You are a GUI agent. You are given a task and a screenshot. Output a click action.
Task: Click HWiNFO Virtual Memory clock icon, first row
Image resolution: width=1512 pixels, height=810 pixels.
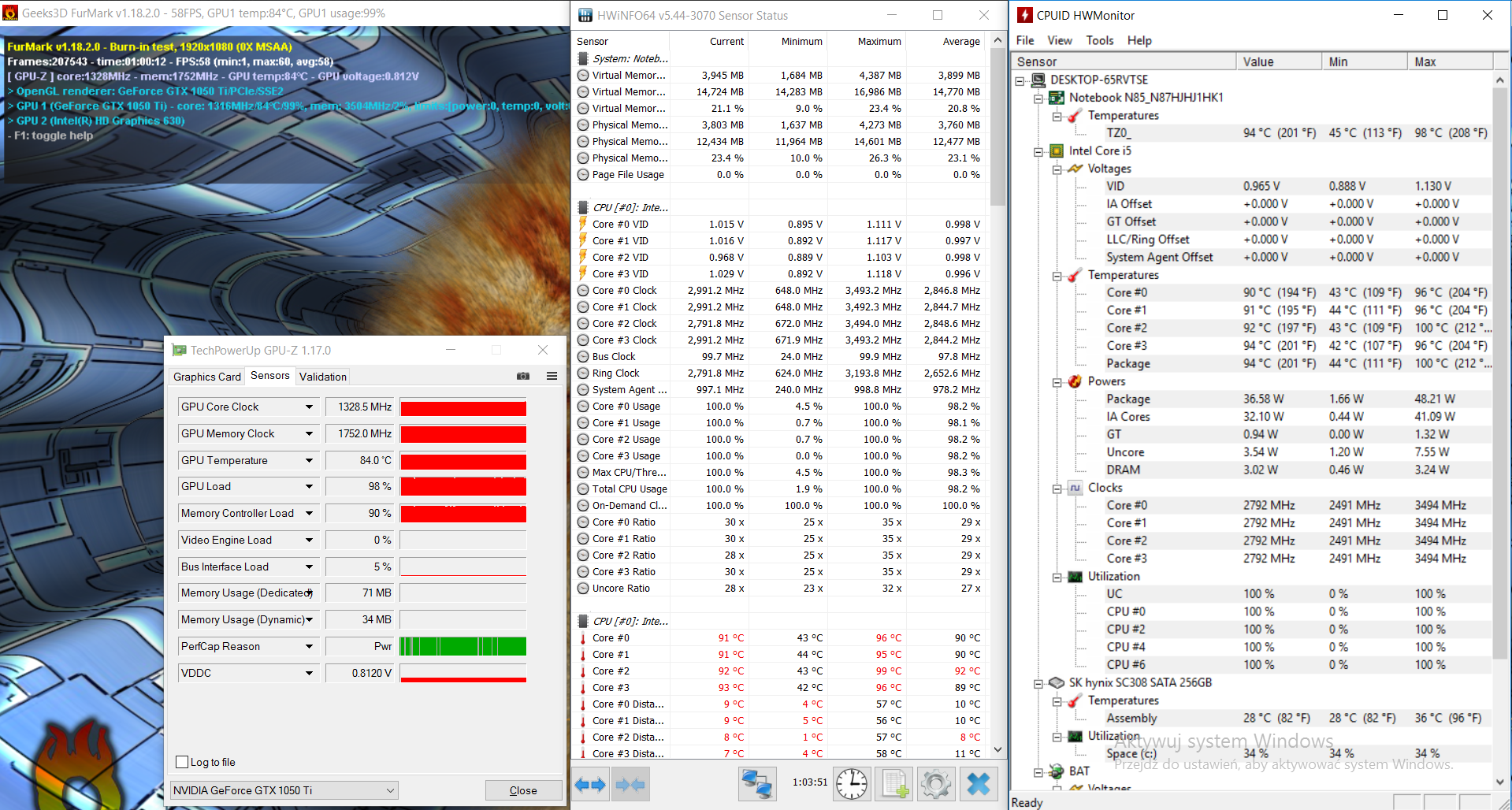[583, 75]
